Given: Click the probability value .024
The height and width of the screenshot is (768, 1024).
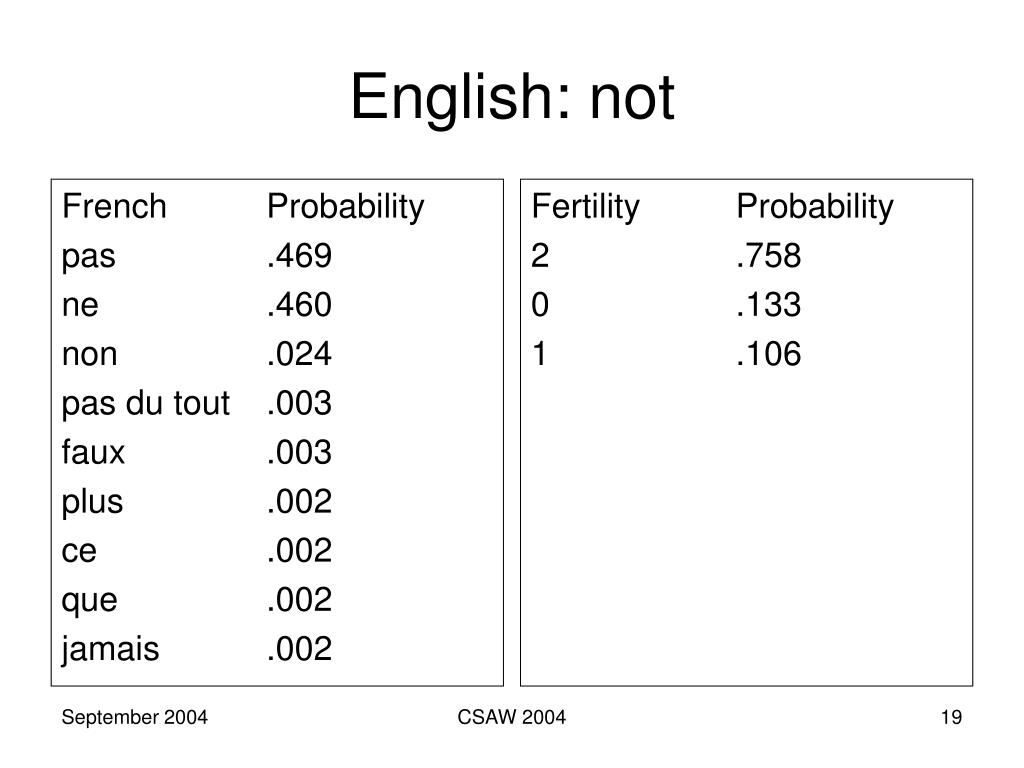Looking at the screenshot, I should [299, 354].
